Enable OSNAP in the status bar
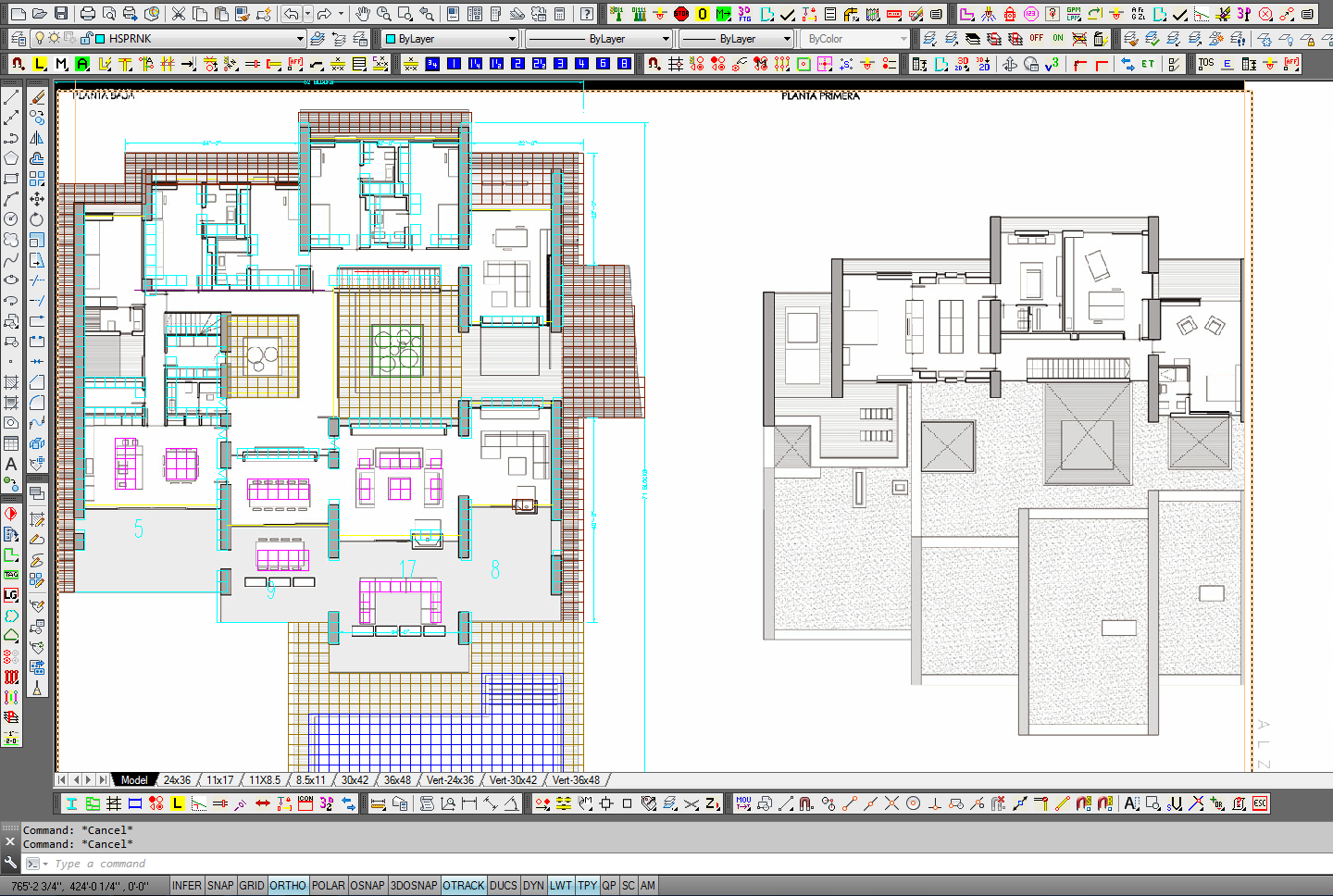Screen dimensions: 1333x896 (x=368, y=886)
